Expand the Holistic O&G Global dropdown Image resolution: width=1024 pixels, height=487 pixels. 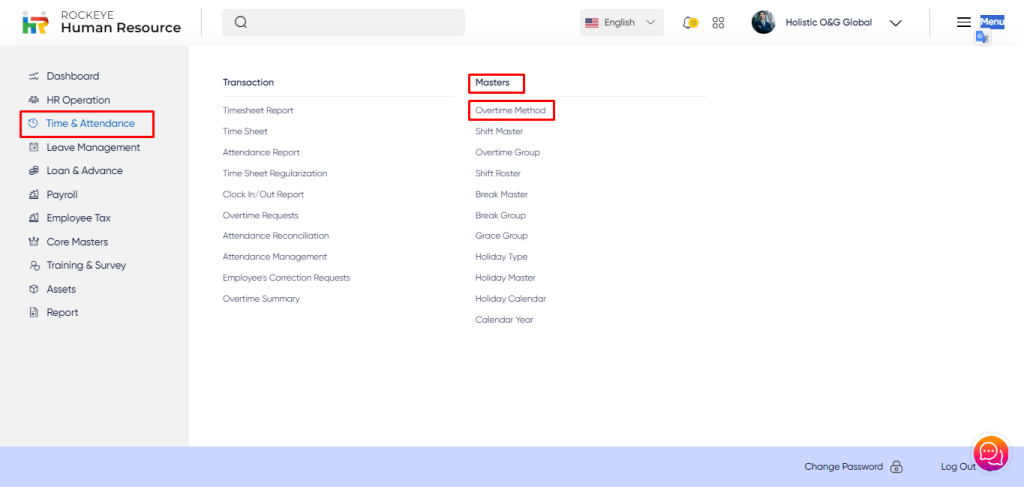[x=895, y=23]
